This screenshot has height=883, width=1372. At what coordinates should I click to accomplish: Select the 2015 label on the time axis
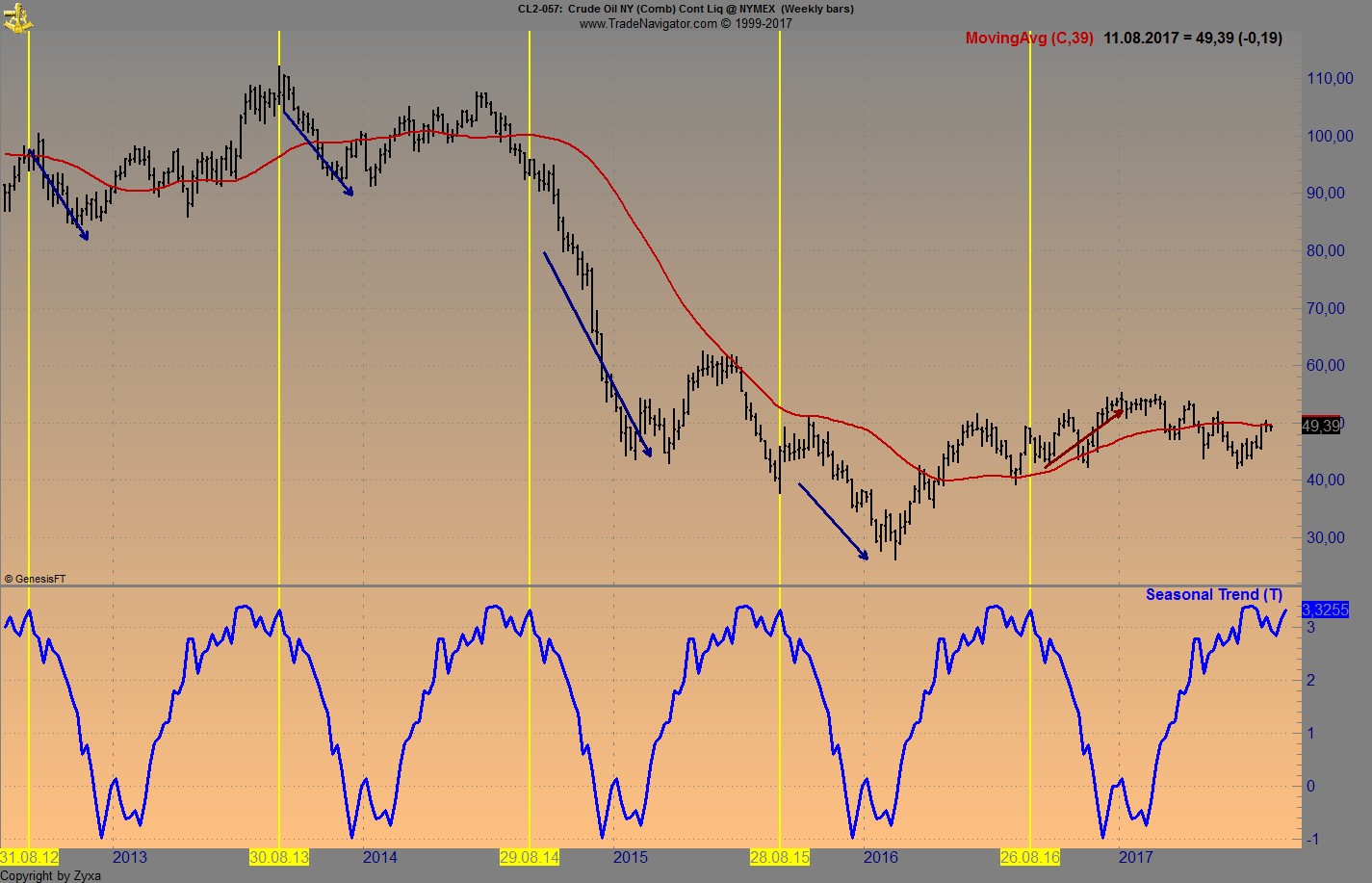pos(631,855)
